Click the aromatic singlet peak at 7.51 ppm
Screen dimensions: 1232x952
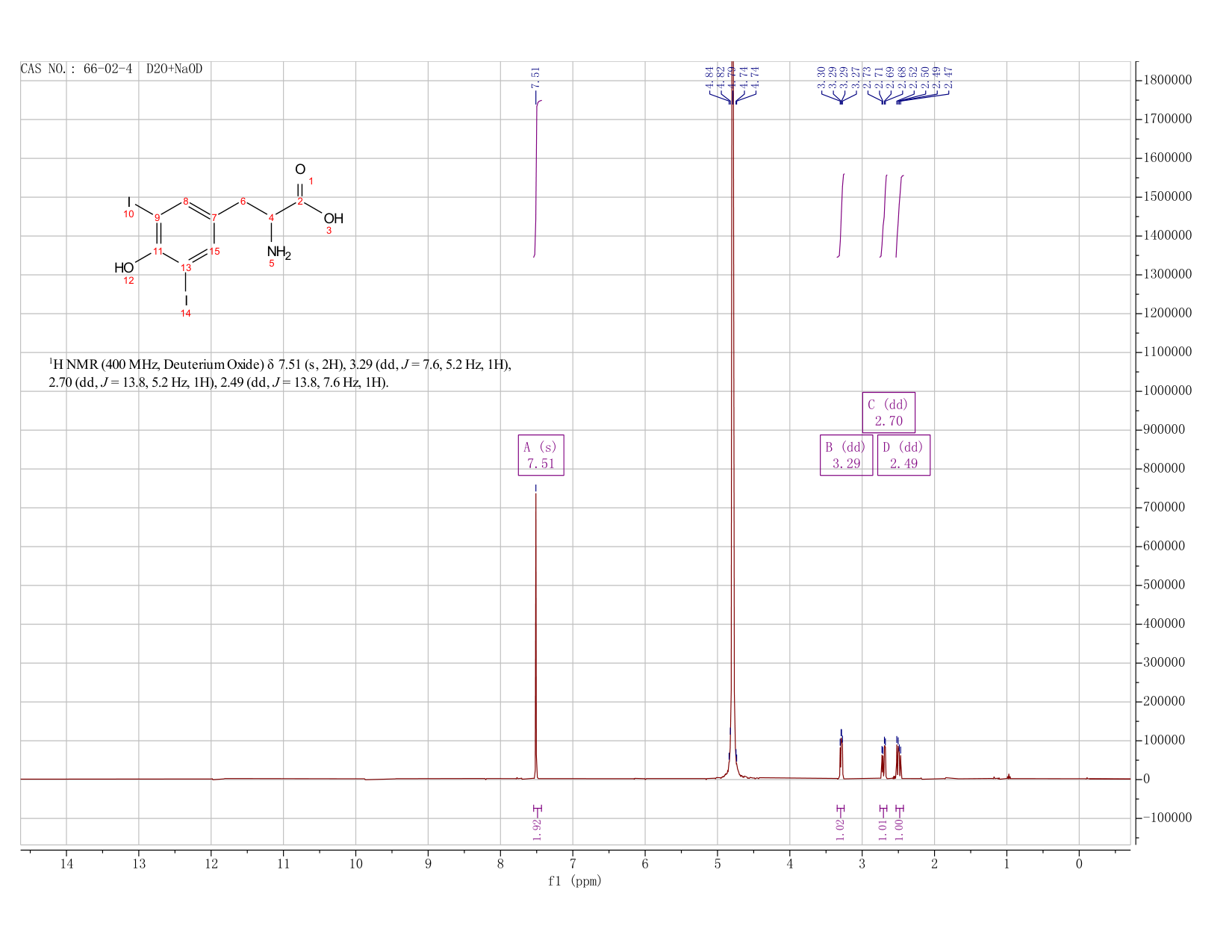click(x=536, y=635)
